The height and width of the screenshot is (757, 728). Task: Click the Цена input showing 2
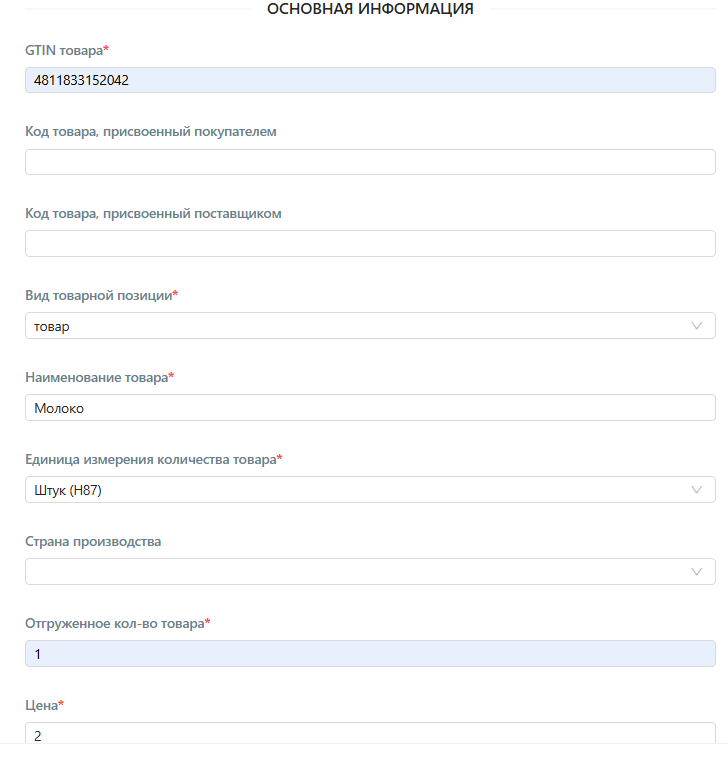(370, 734)
